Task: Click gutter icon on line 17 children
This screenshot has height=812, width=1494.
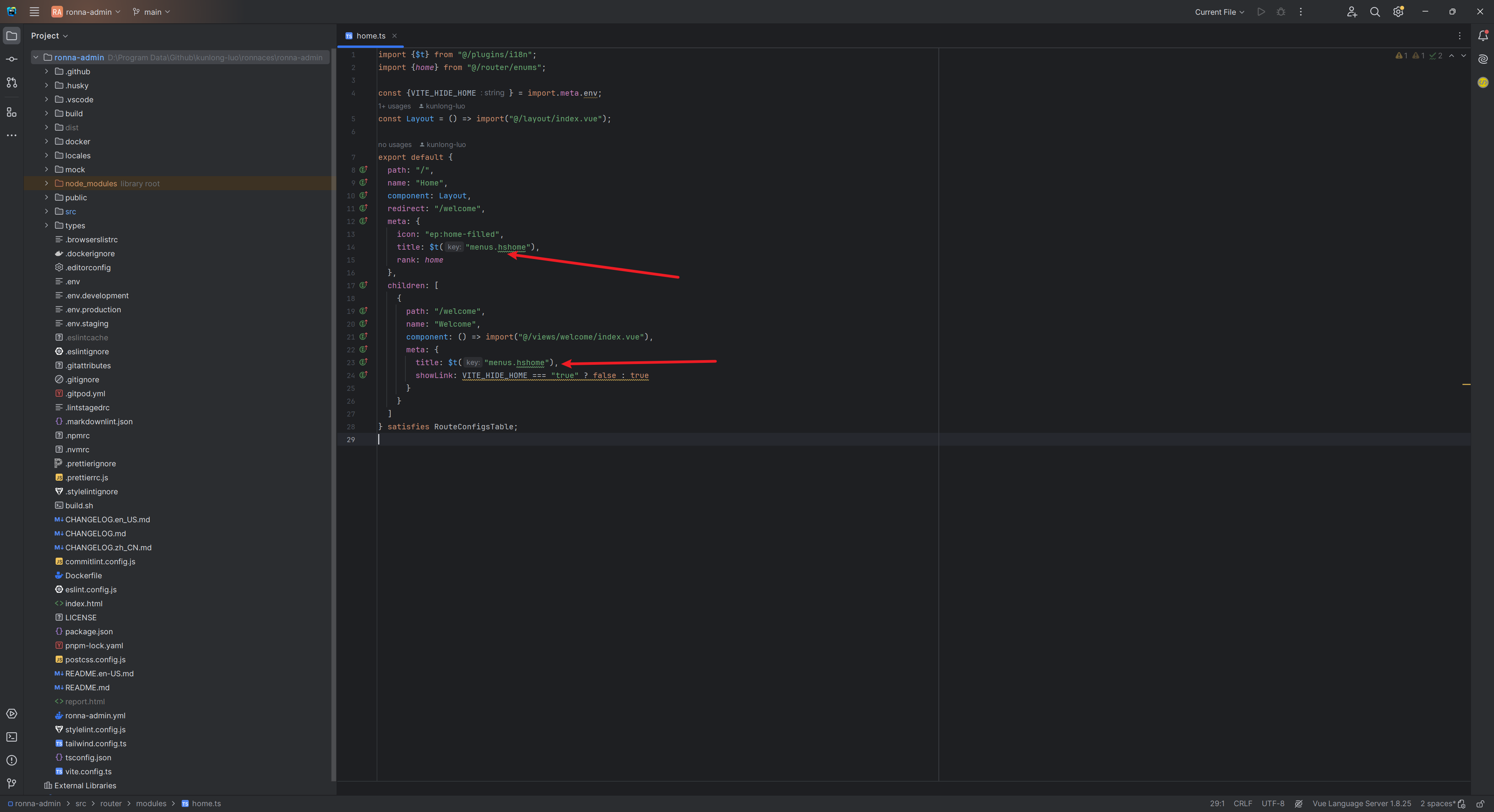Action: point(364,285)
